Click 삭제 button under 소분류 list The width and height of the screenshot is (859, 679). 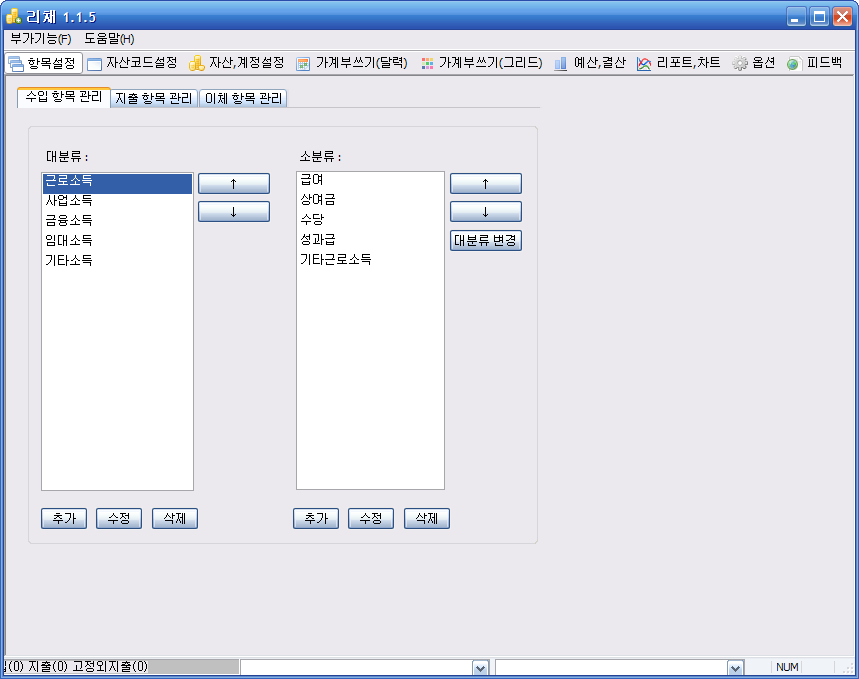coord(427,518)
